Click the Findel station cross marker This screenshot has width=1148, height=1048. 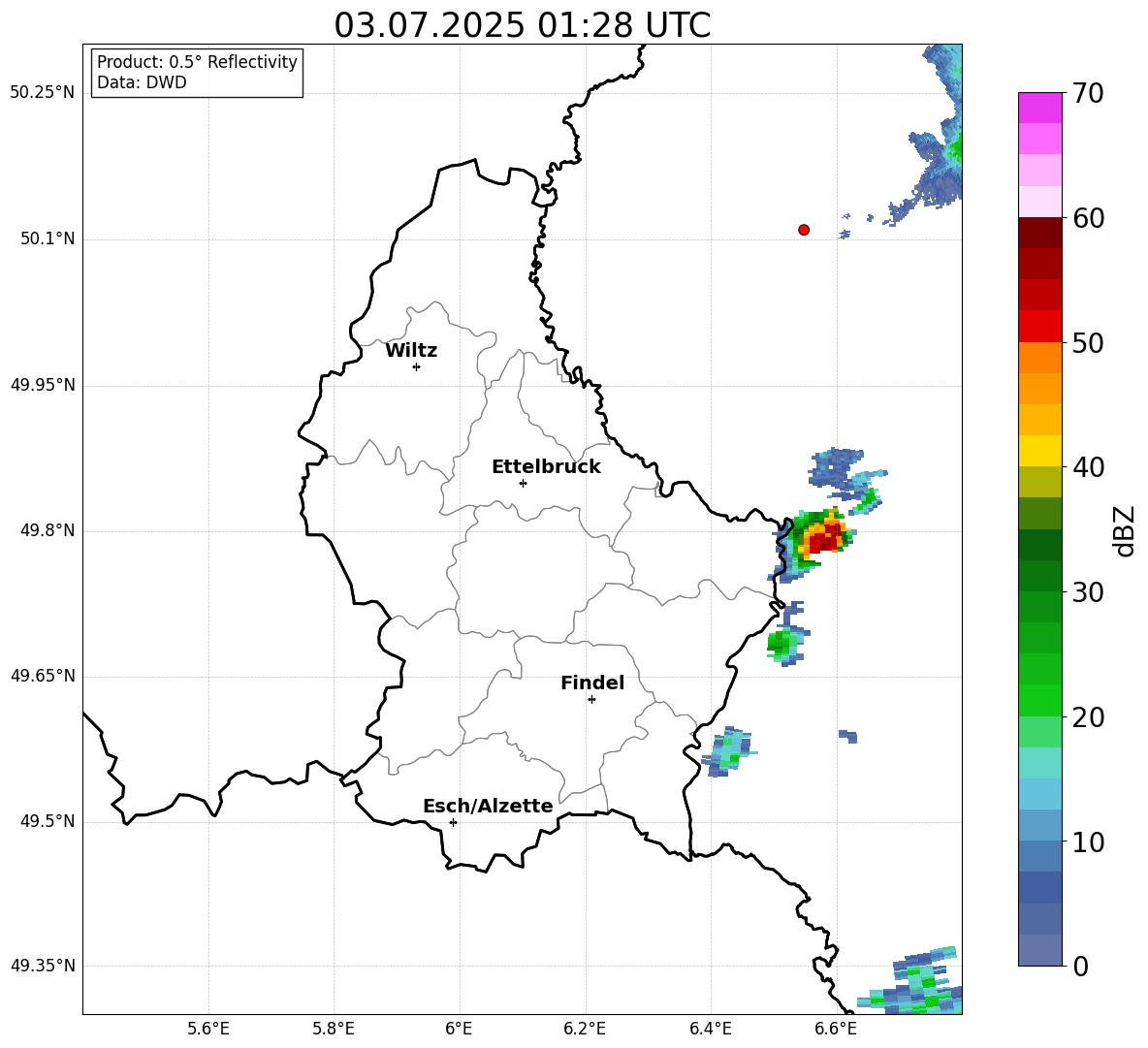point(591,700)
